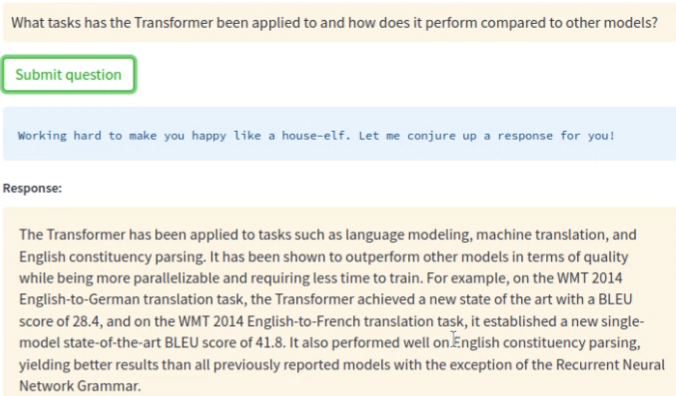676x396 pixels.
Task: Click 'Network Grammar.' at response end
Action: pos(80,386)
